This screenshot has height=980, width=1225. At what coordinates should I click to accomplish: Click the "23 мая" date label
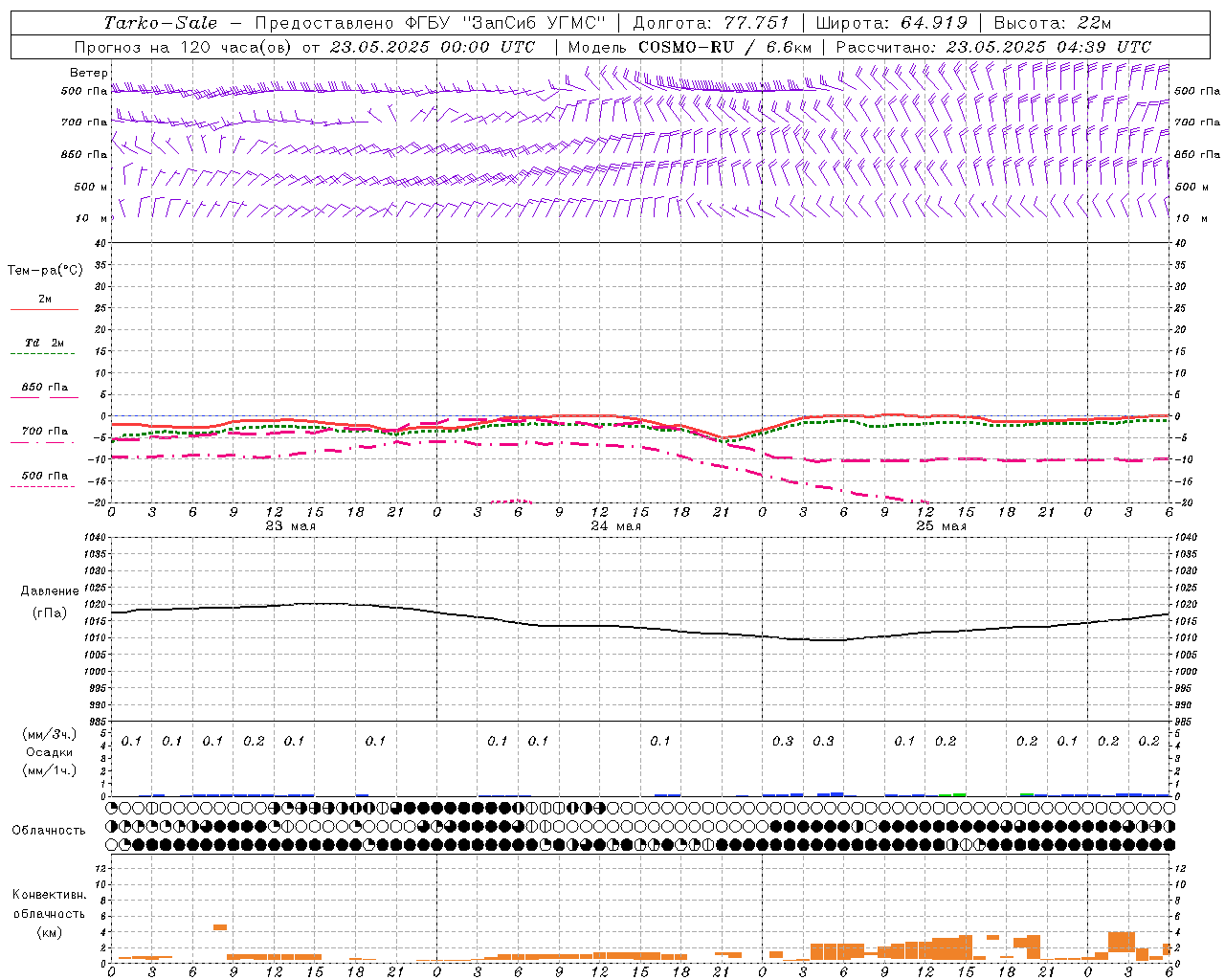291,526
